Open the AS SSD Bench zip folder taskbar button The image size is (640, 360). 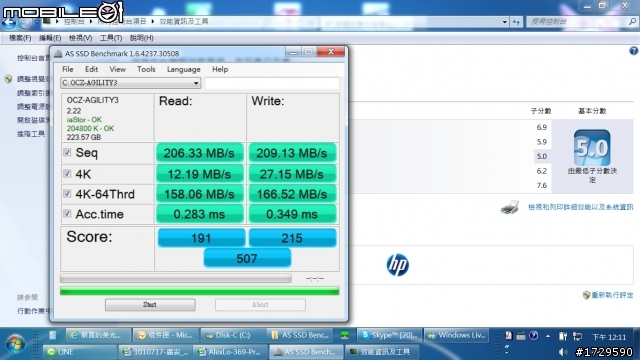[x=300, y=336]
